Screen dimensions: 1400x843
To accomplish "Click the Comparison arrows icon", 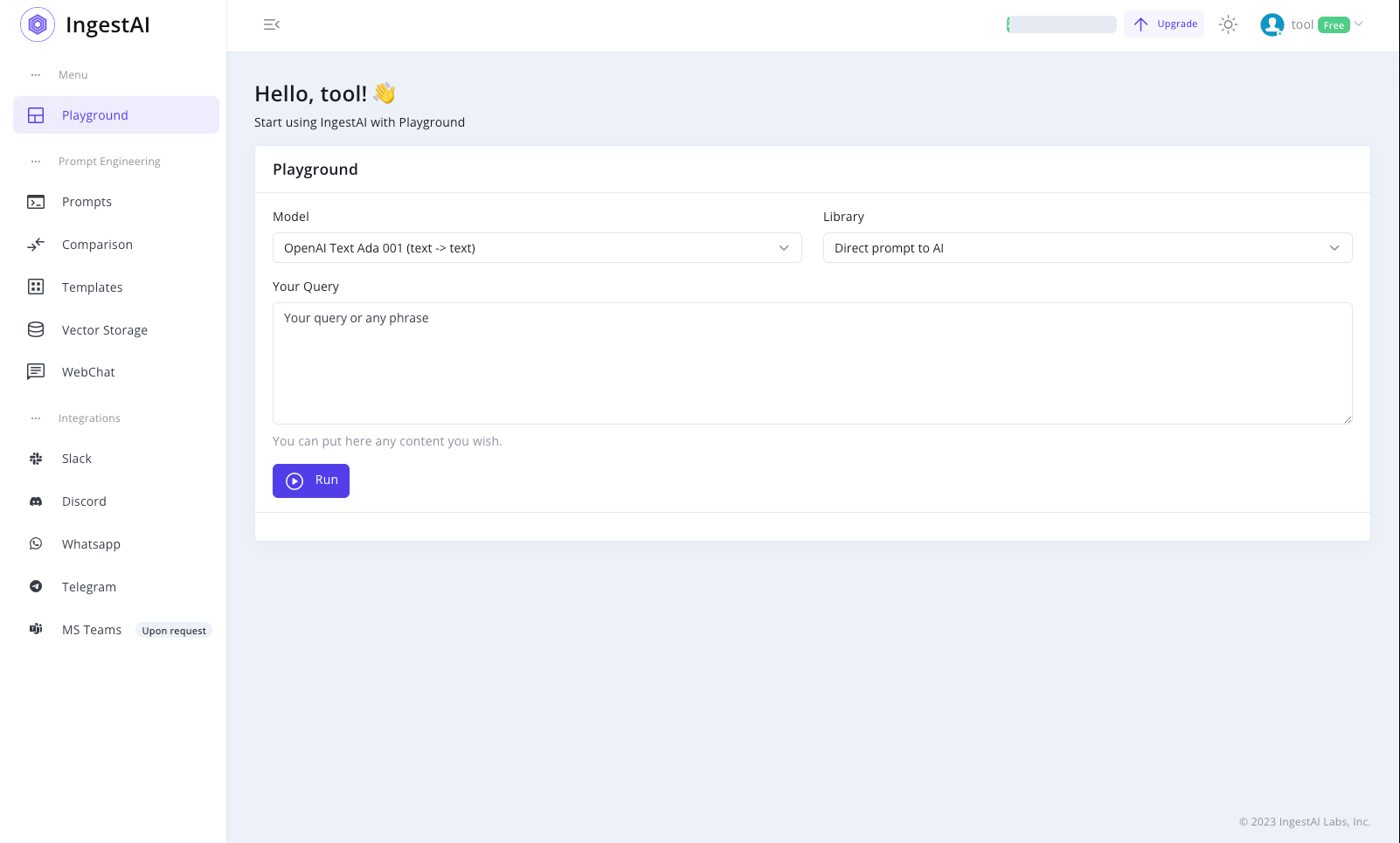I will (x=36, y=245).
